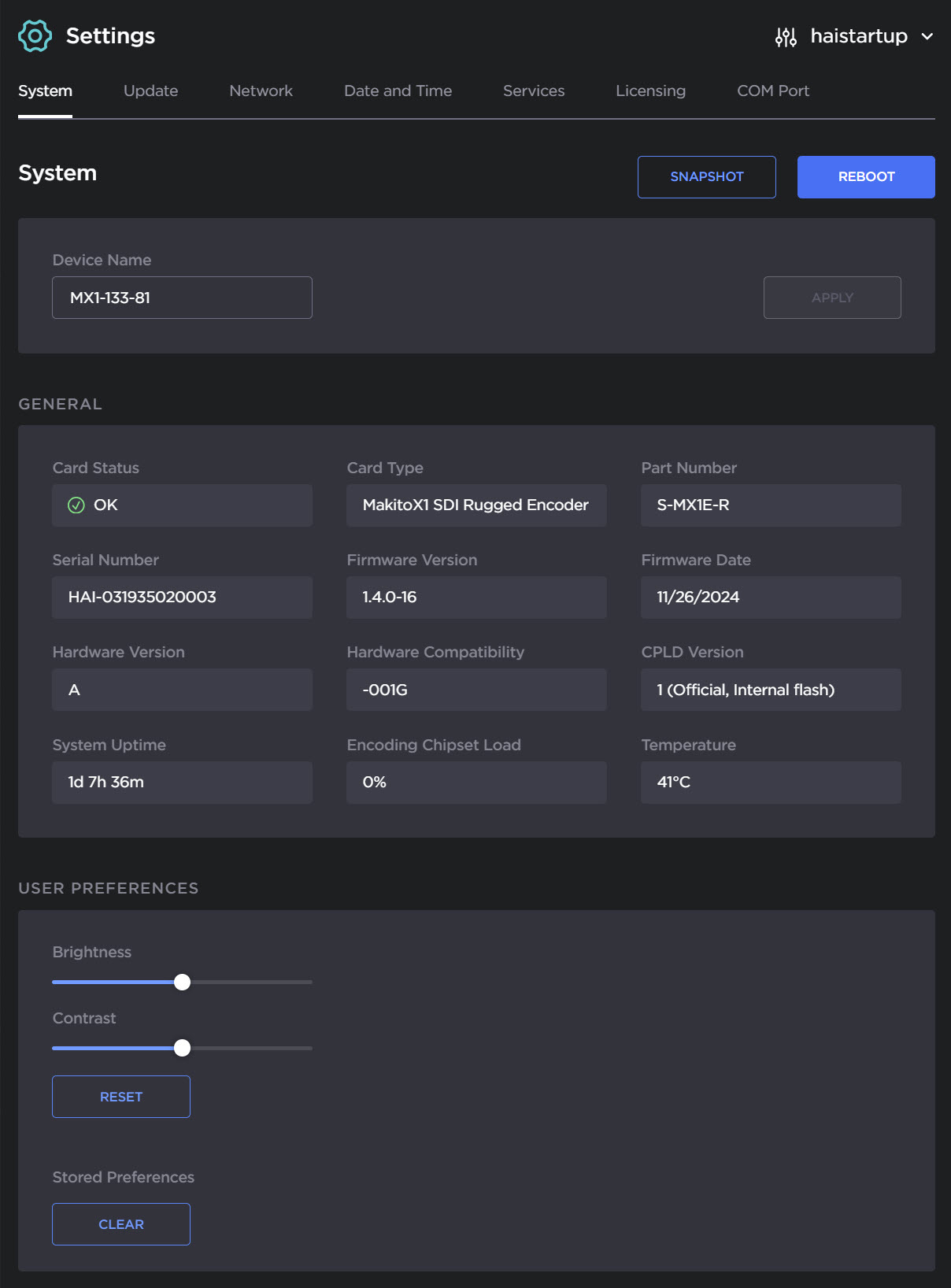Click the sliders icon beside haistartup
The width and height of the screenshot is (951, 1288).
click(x=786, y=37)
